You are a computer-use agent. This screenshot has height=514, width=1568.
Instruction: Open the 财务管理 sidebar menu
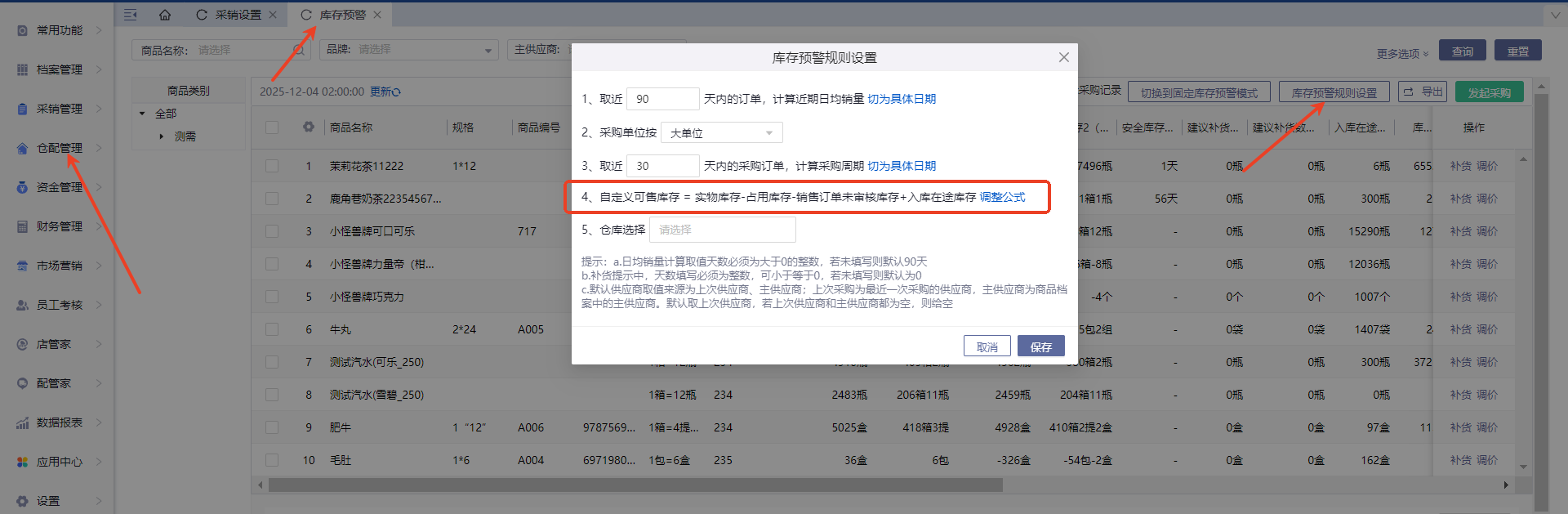click(59, 226)
